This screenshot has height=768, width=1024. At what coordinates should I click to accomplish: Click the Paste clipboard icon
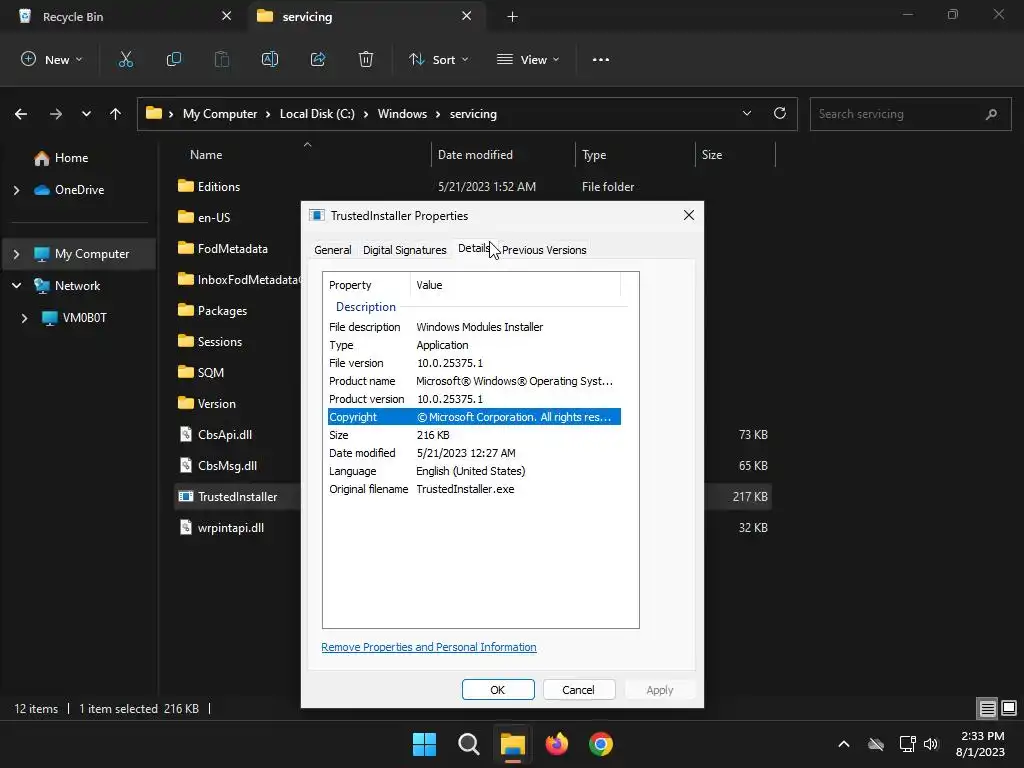pyautogui.click(x=222, y=59)
